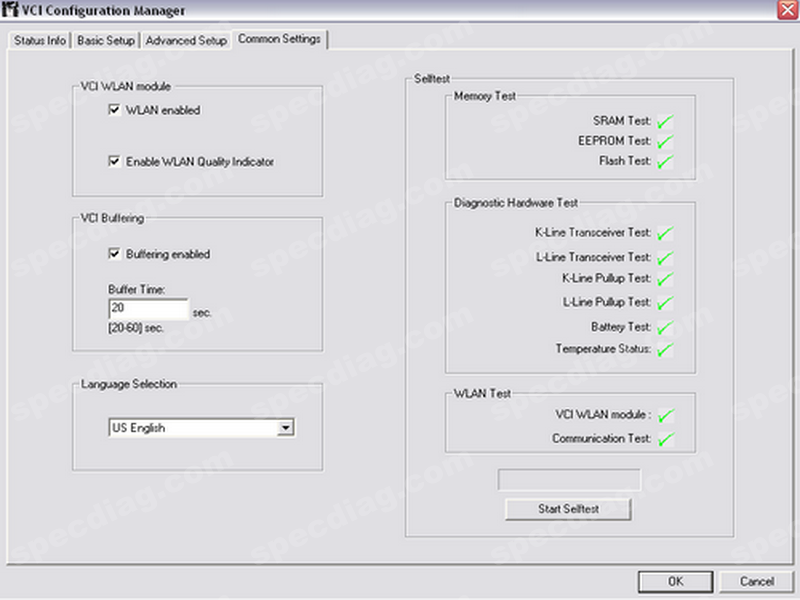Click the Battery Test status checkmark
The image size is (800, 600).
point(665,328)
